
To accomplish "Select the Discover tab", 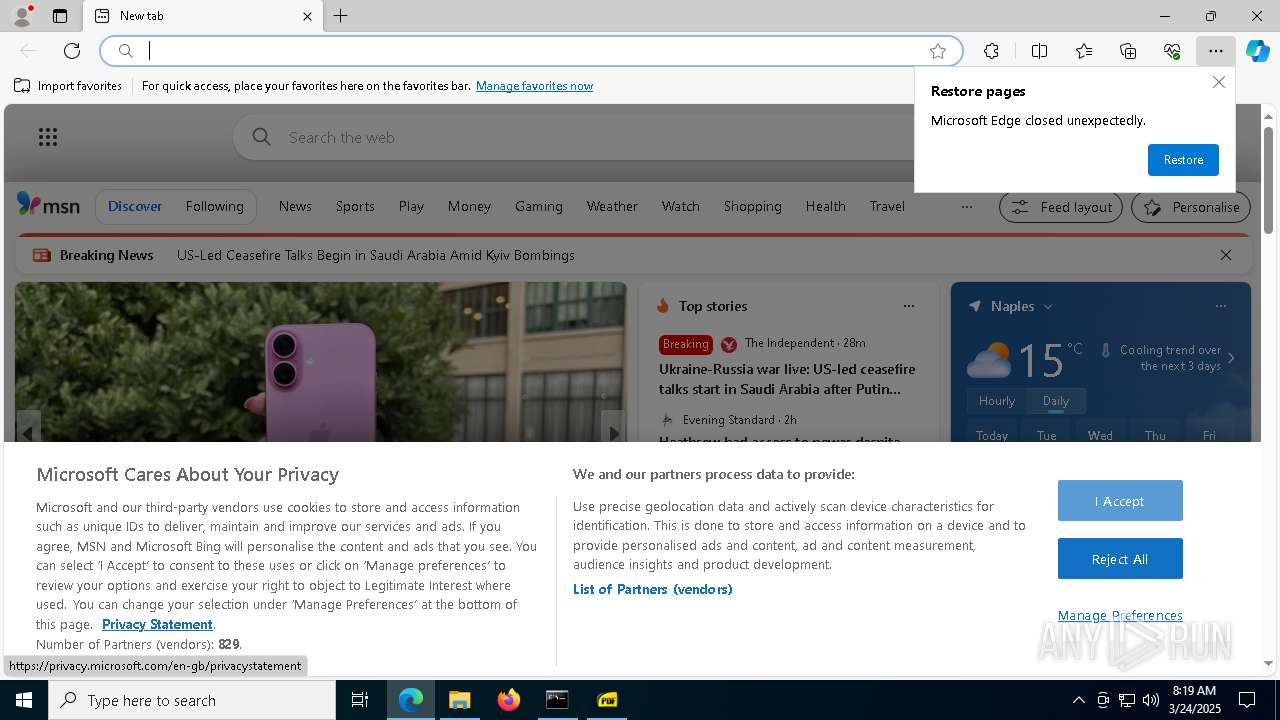I will coord(135,206).
